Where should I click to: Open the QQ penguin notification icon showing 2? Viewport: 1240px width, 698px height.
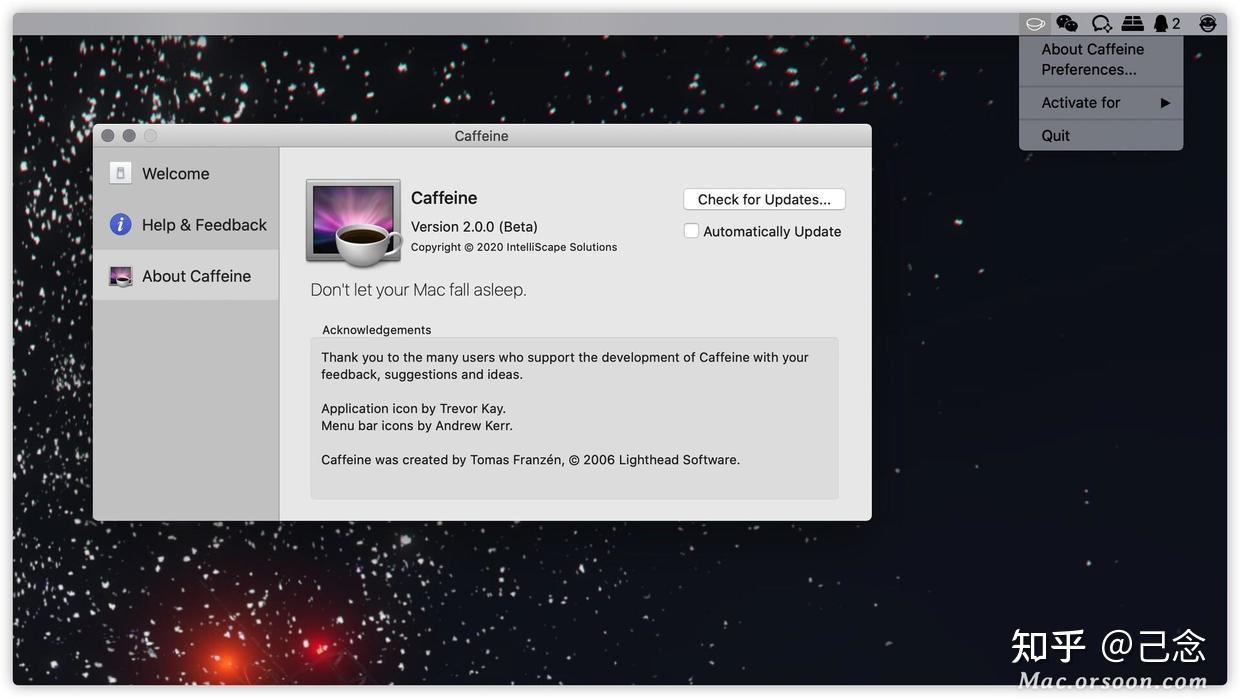1166,23
